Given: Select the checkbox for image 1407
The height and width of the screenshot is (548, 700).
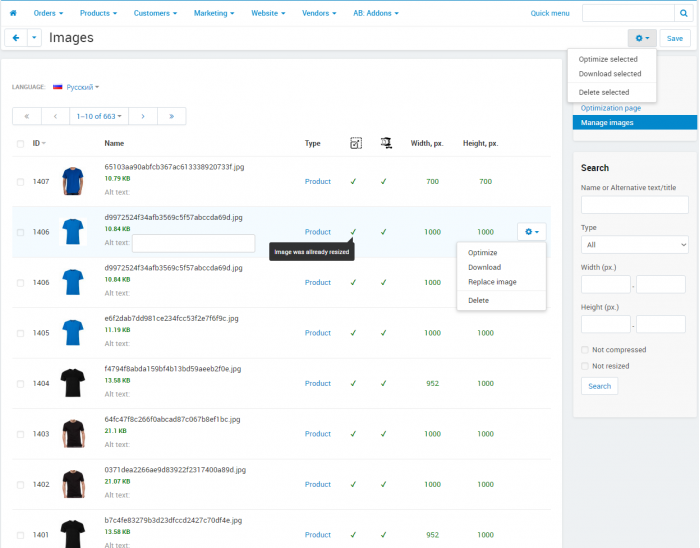Looking at the screenshot, I should (x=21, y=182).
